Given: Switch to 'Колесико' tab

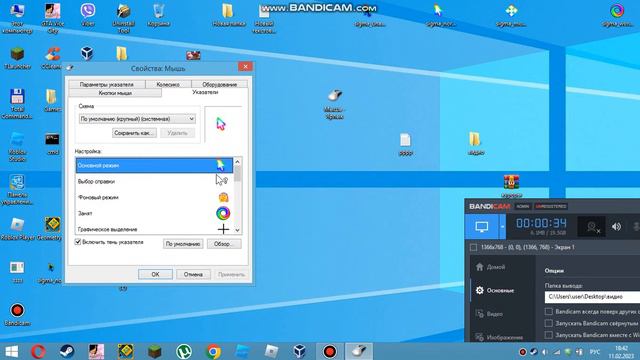Looking at the screenshot, I should pos(168,84).
